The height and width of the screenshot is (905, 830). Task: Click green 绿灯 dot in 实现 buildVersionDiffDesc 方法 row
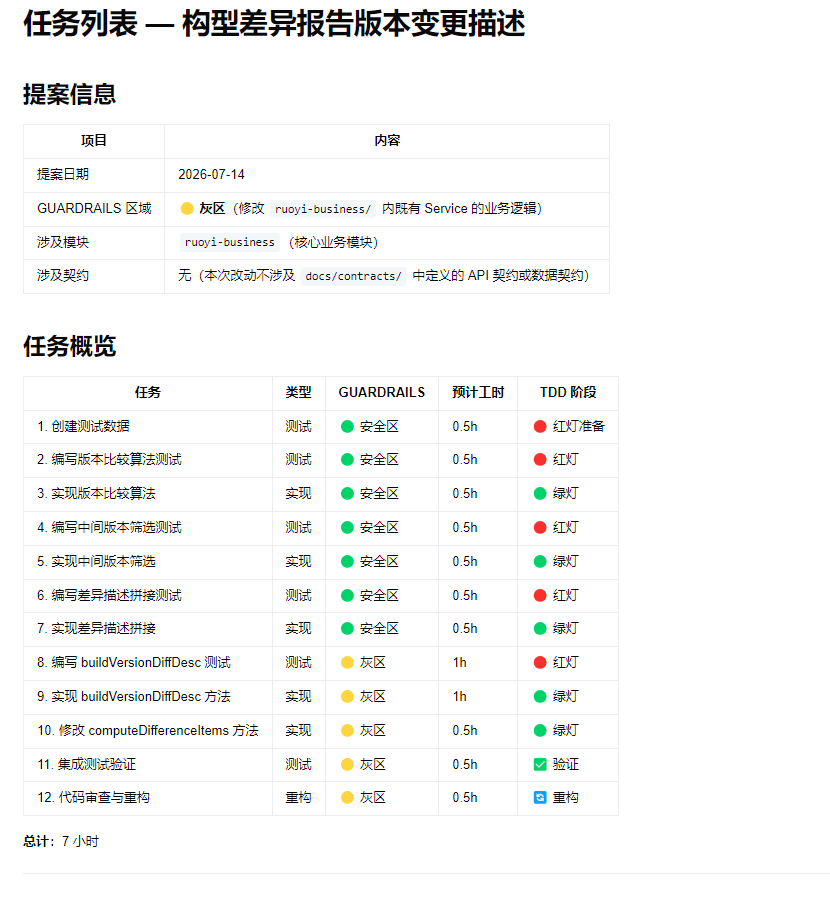[540, 697]
